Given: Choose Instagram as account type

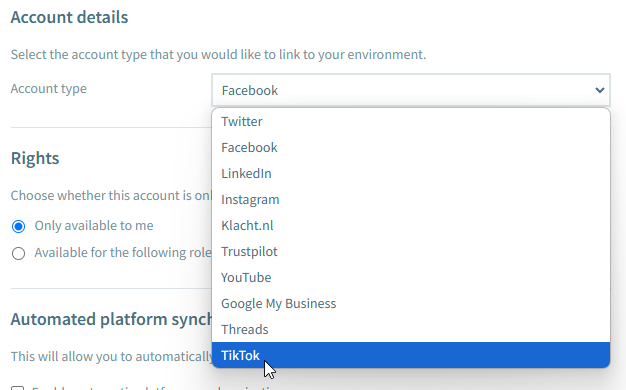Looking at the screenshot, I should (411, 199).
